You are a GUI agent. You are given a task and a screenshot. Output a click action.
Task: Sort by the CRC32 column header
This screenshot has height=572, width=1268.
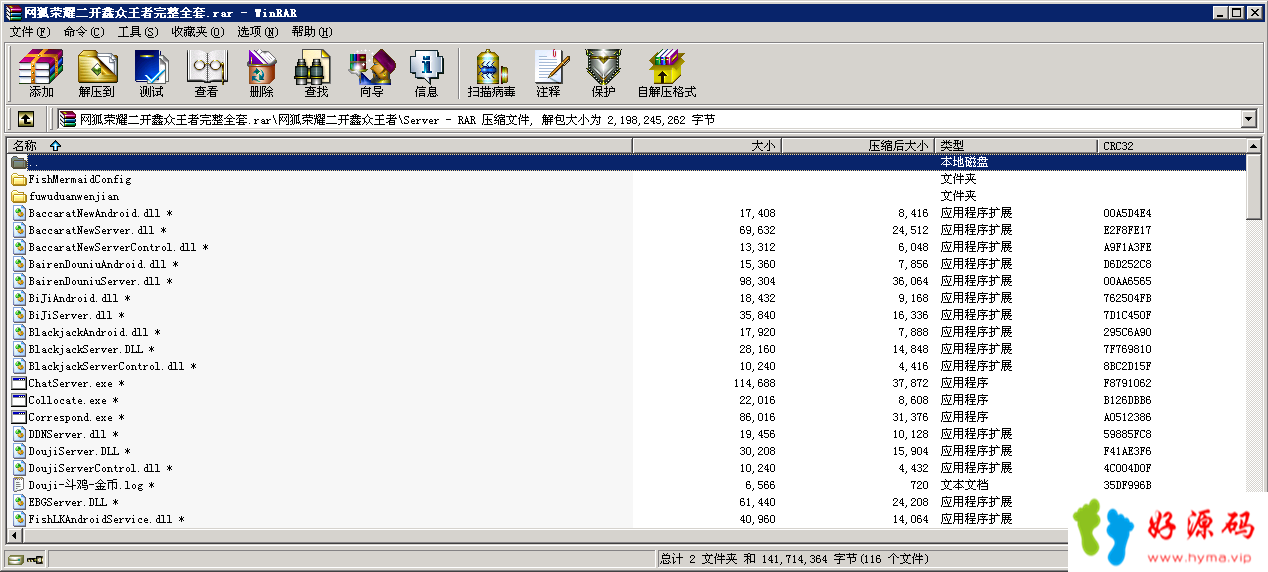point(1172,146)
